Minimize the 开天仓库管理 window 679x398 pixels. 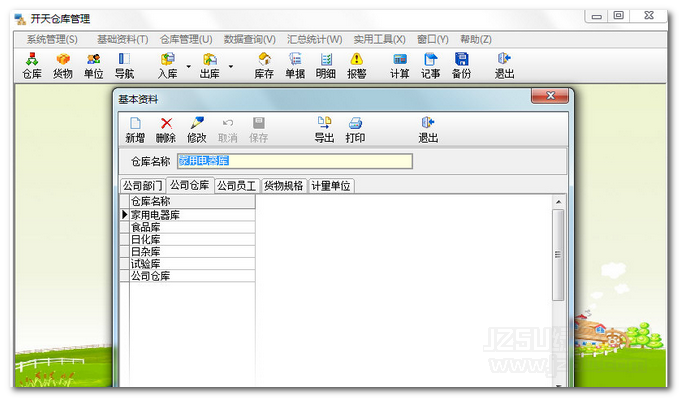click(x=597, y=16)
